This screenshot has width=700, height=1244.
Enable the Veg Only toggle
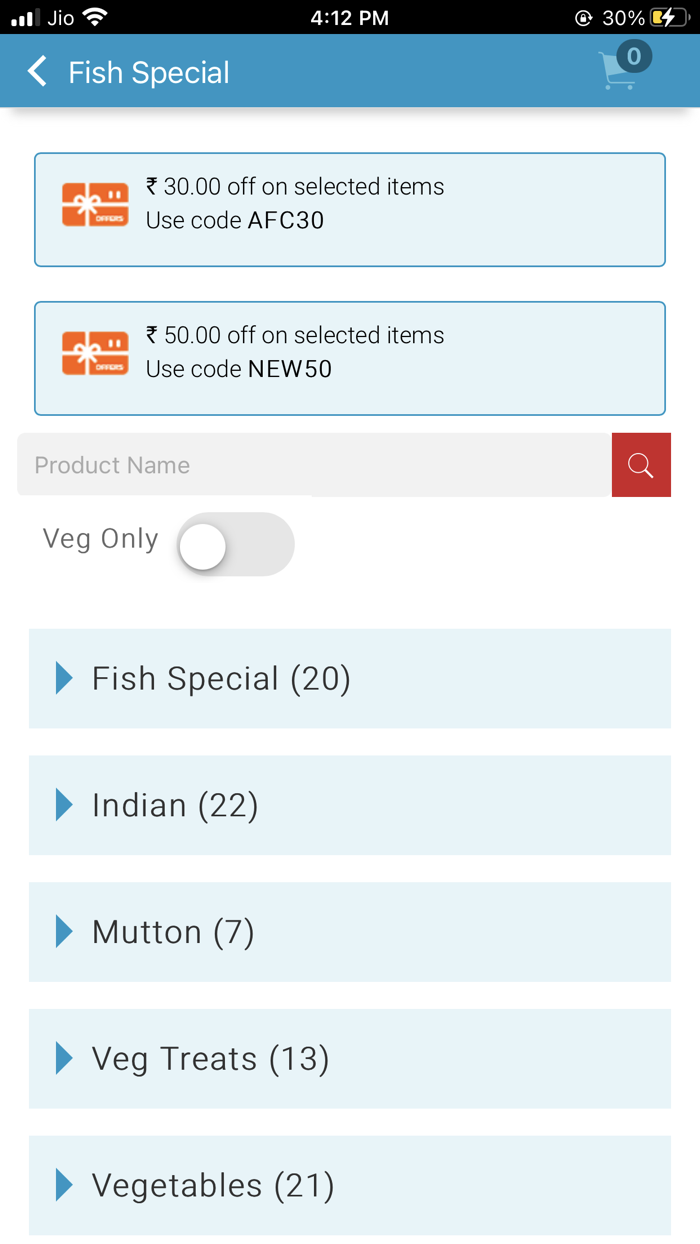(235, 544)
